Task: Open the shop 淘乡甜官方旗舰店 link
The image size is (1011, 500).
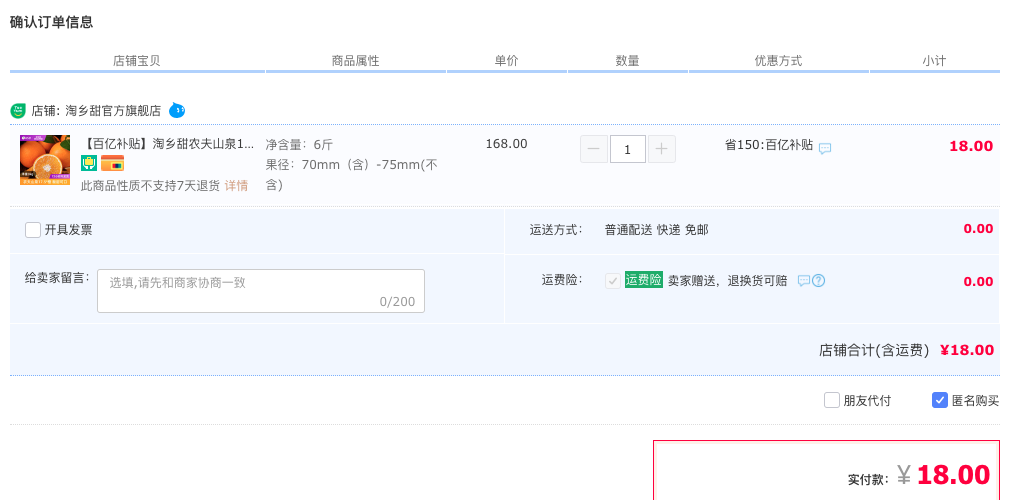Action: point(113,111)
